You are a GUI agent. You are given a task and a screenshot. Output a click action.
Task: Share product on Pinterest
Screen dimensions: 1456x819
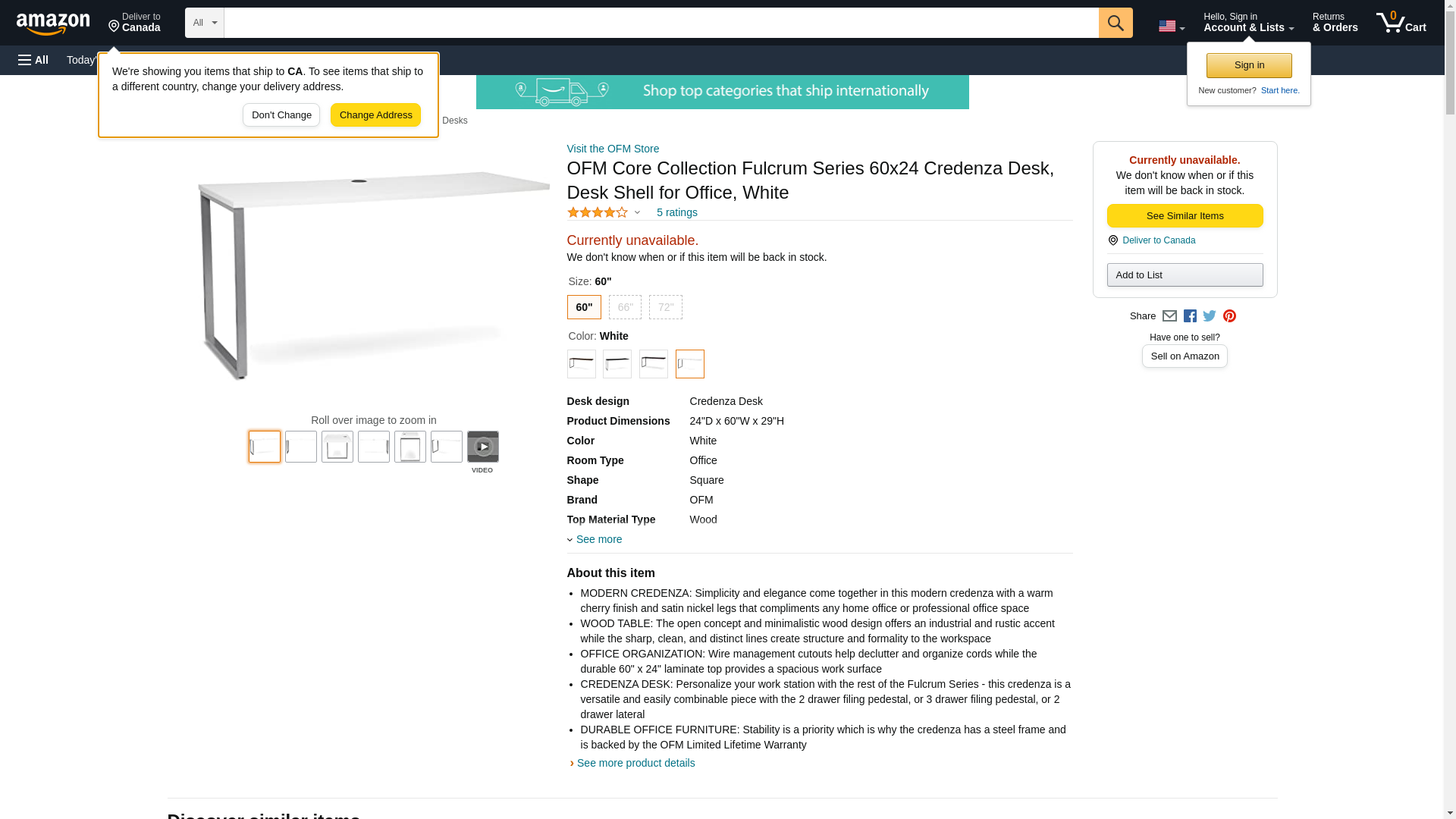coord(1229,316)
